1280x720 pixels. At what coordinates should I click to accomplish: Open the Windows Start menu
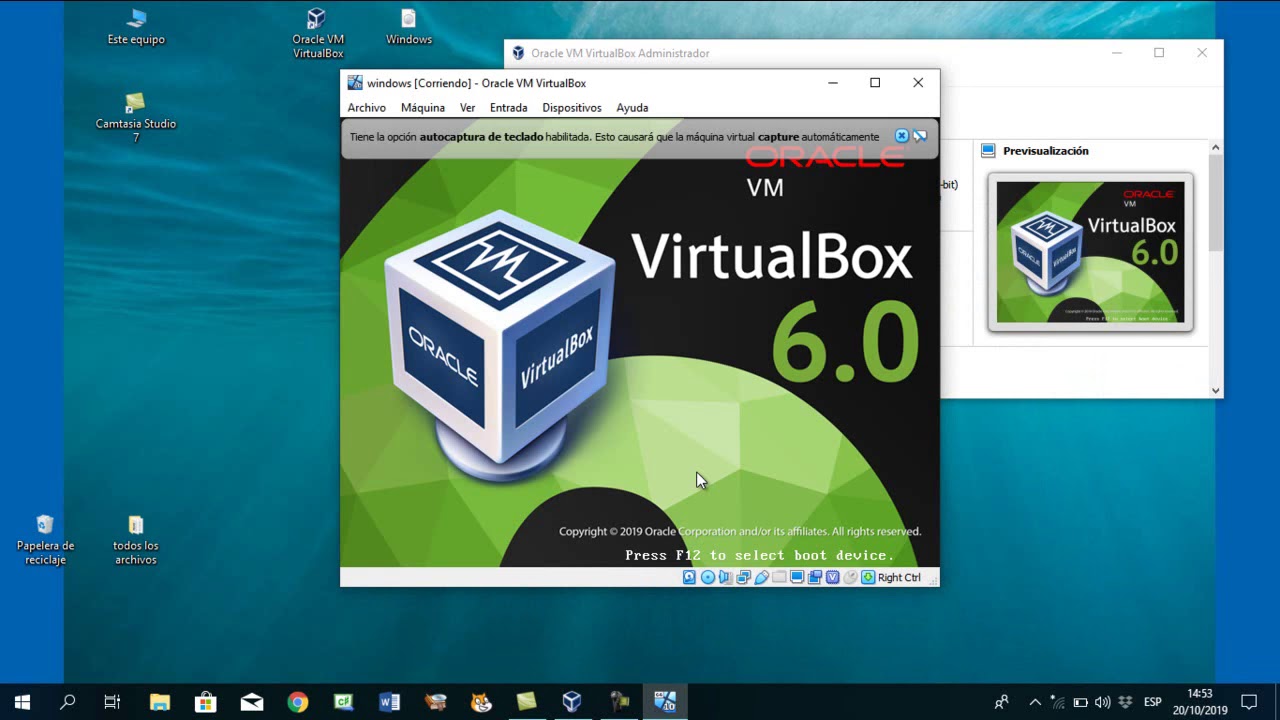tap(22, 702)
